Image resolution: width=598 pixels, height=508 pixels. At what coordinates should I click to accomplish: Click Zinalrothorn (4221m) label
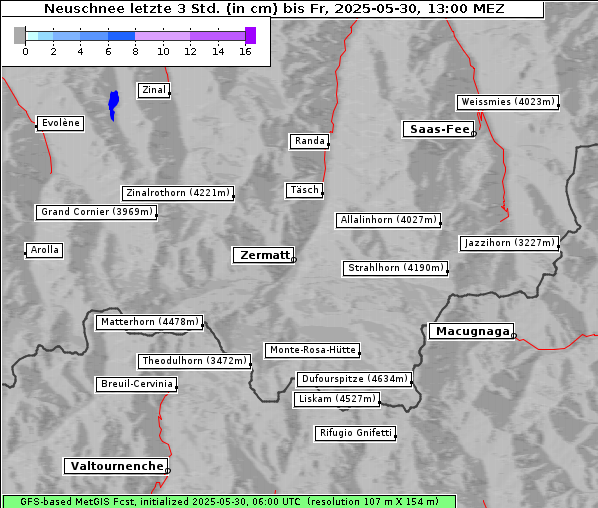[178, 193]
